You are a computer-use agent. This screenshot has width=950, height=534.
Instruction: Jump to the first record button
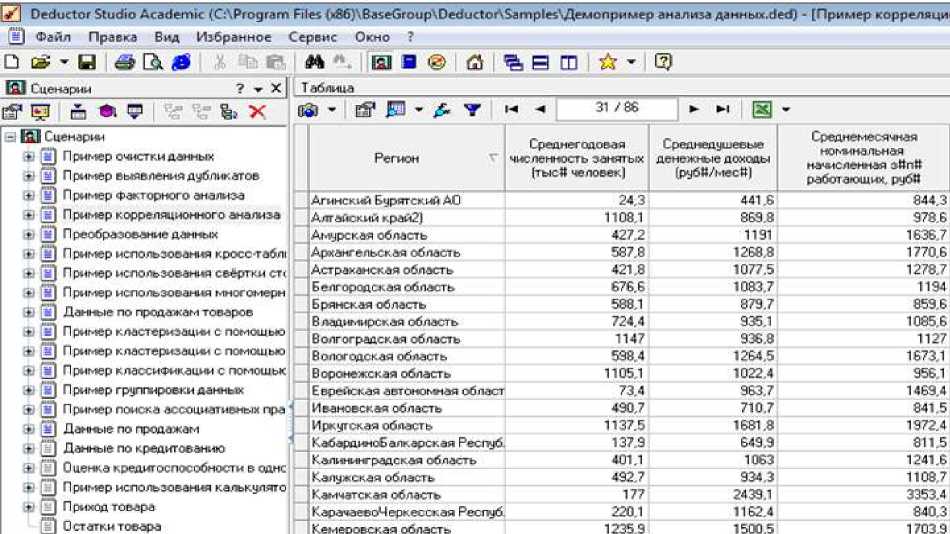click(x=512, y=109)
